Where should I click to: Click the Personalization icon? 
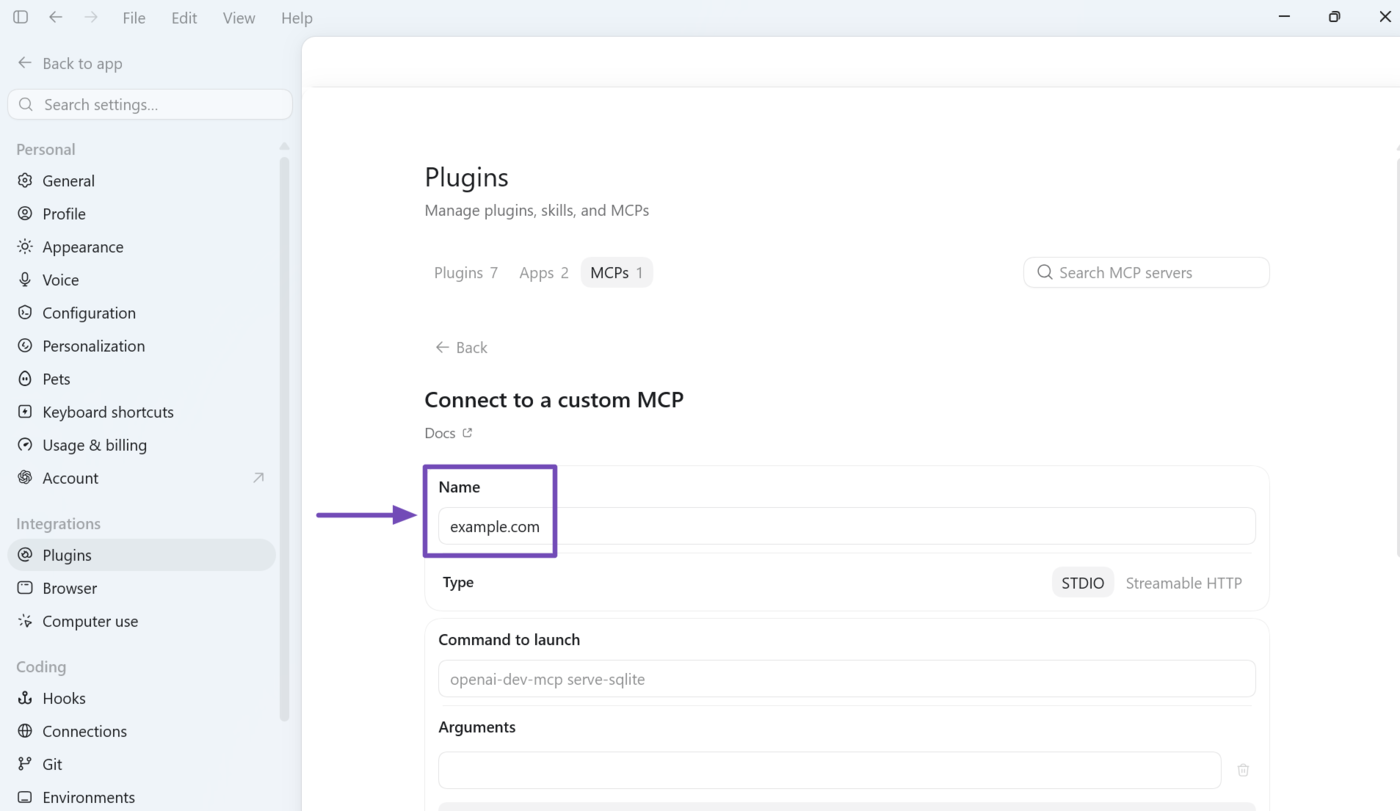[25, 346]
